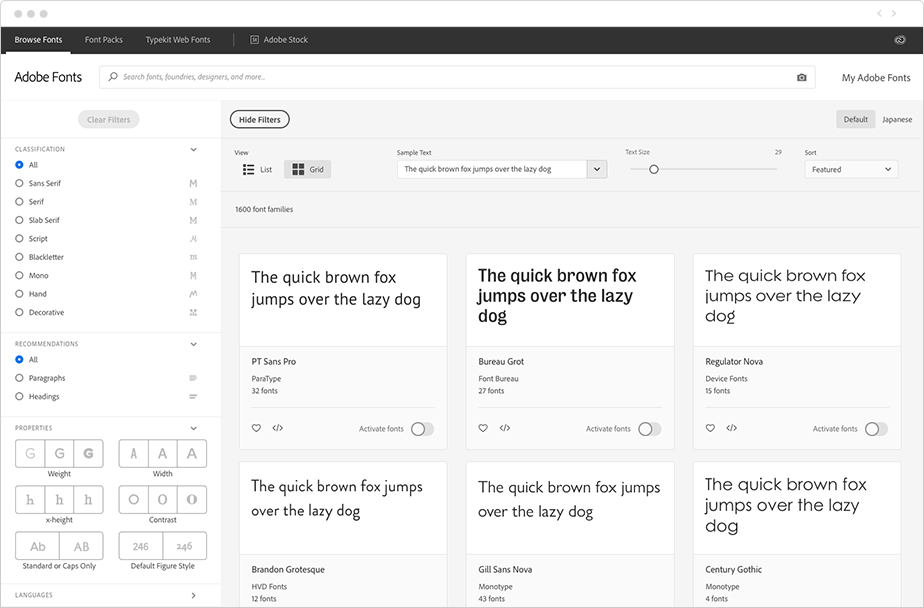Select medium x-height property
Viewport: 924px width, 608px height.
coord(60,500)
